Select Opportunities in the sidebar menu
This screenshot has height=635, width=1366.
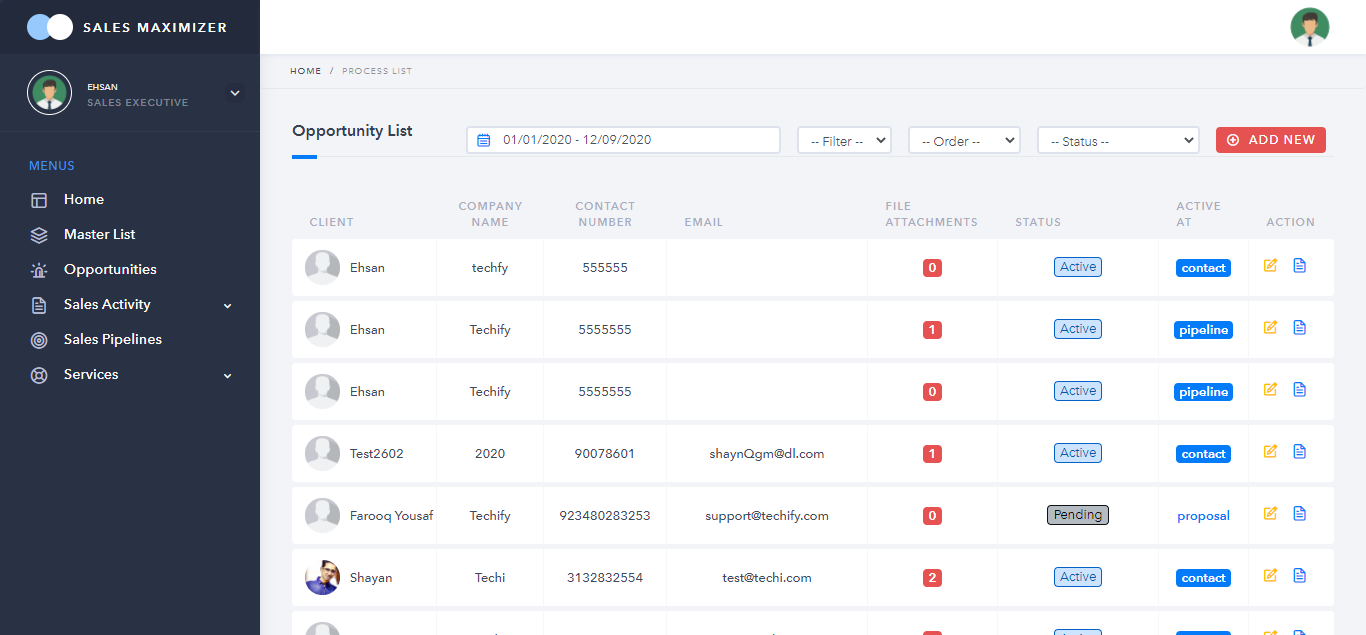tap(110, 269)
